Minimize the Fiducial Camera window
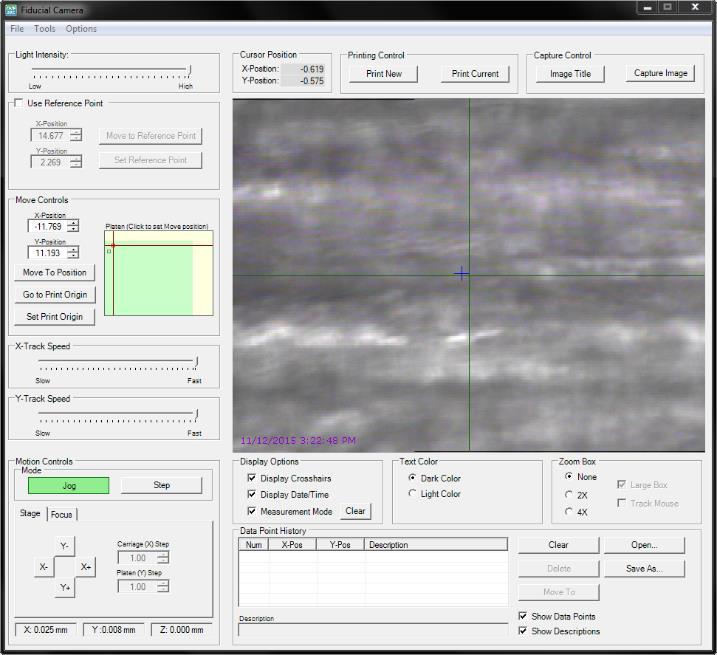This screenshot has width=717, height=655. 647,7
